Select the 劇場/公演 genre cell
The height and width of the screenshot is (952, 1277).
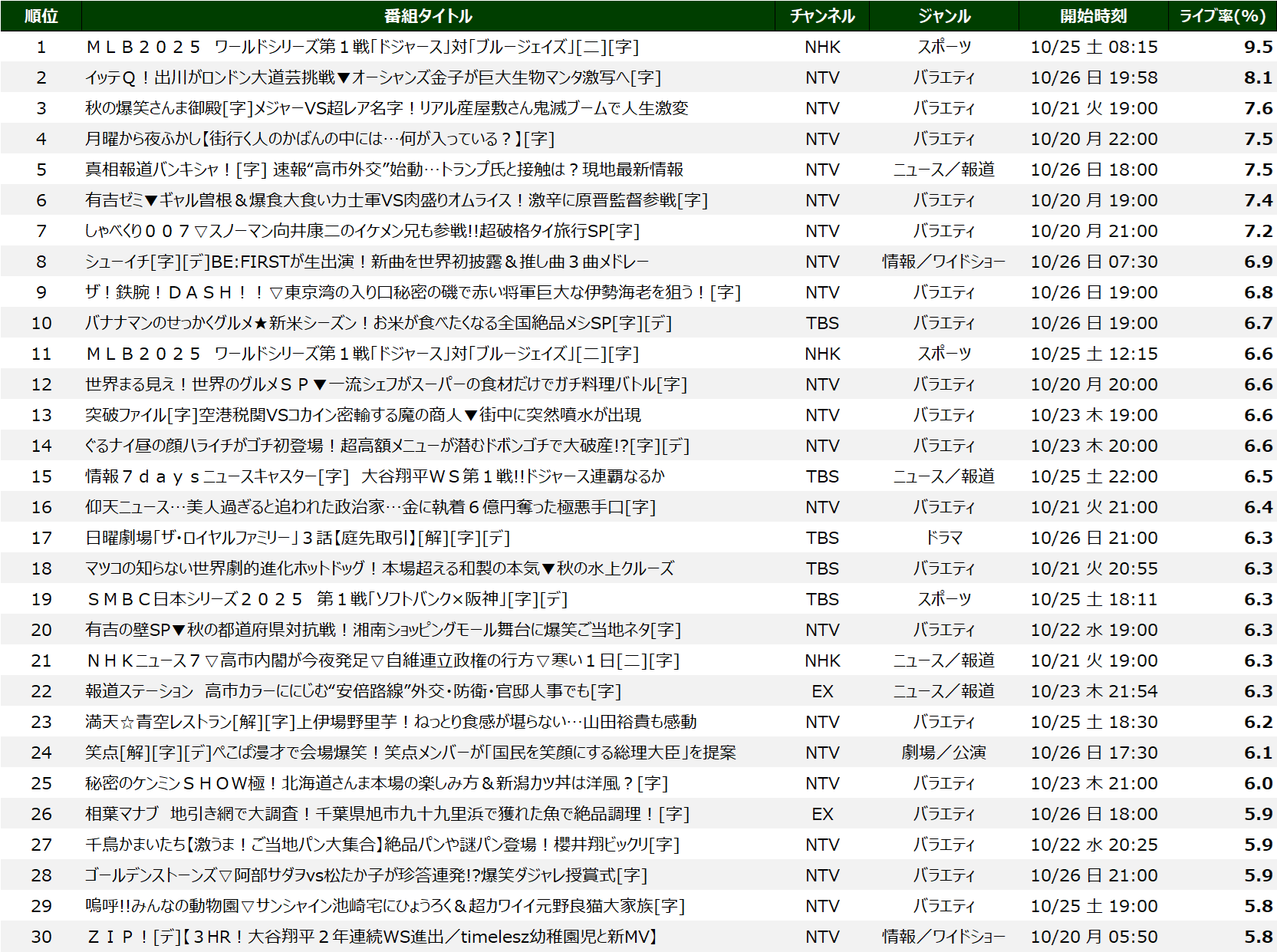(x=944, y=753)
